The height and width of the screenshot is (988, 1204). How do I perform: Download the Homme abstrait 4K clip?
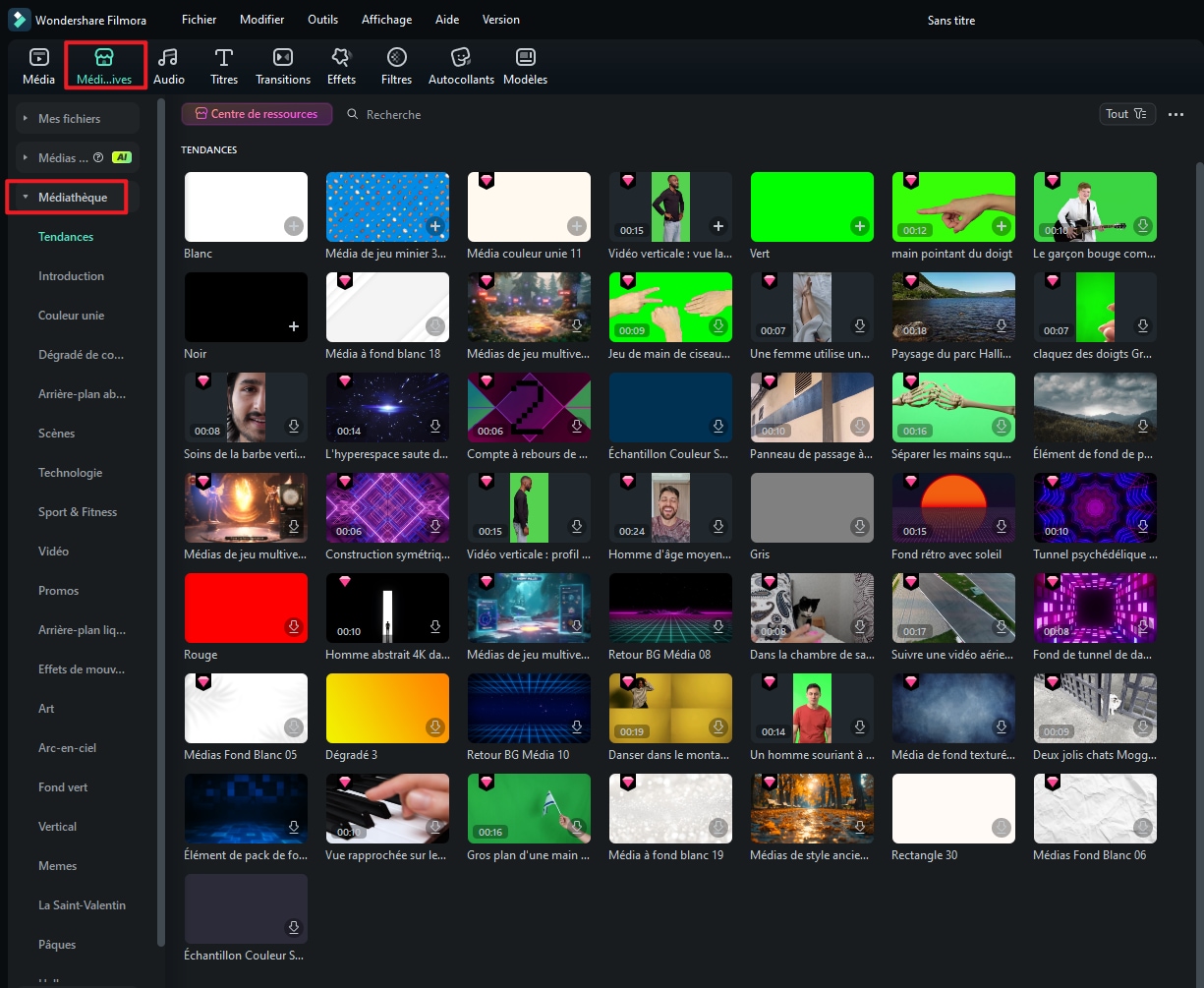(x=434, y=627)
